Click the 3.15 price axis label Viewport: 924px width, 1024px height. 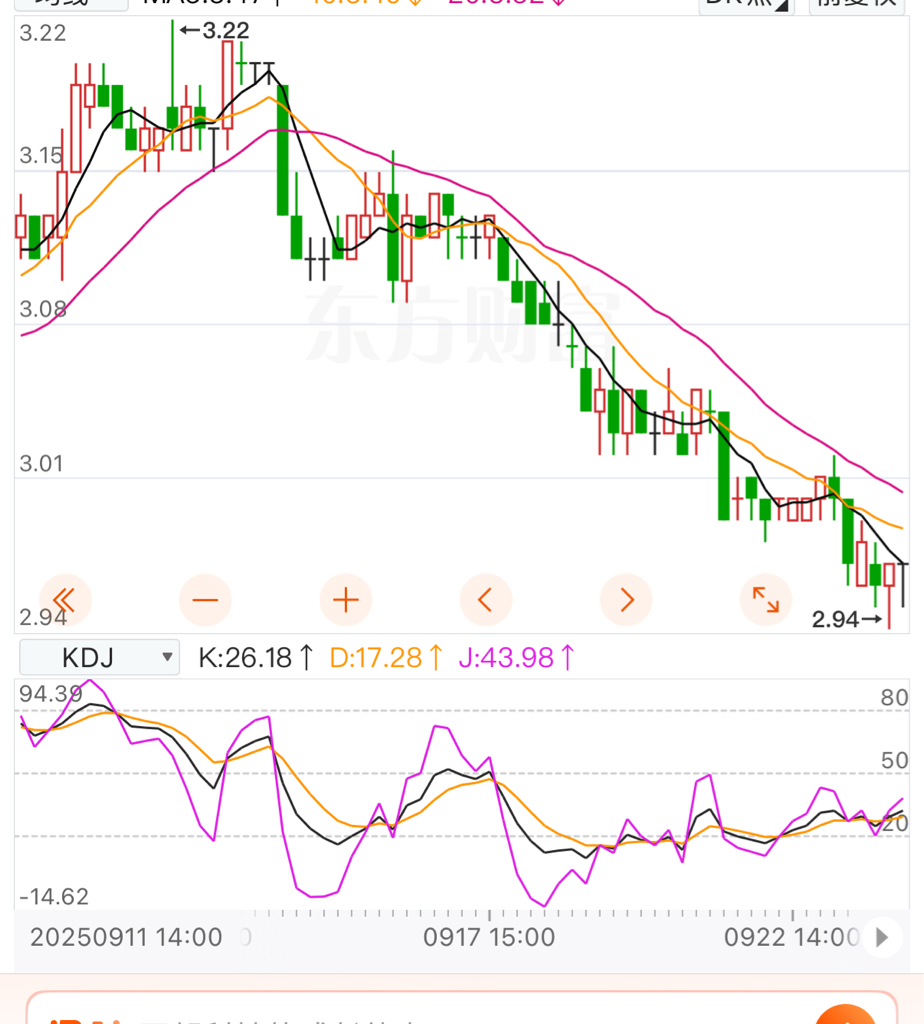(x=42, y=155)
